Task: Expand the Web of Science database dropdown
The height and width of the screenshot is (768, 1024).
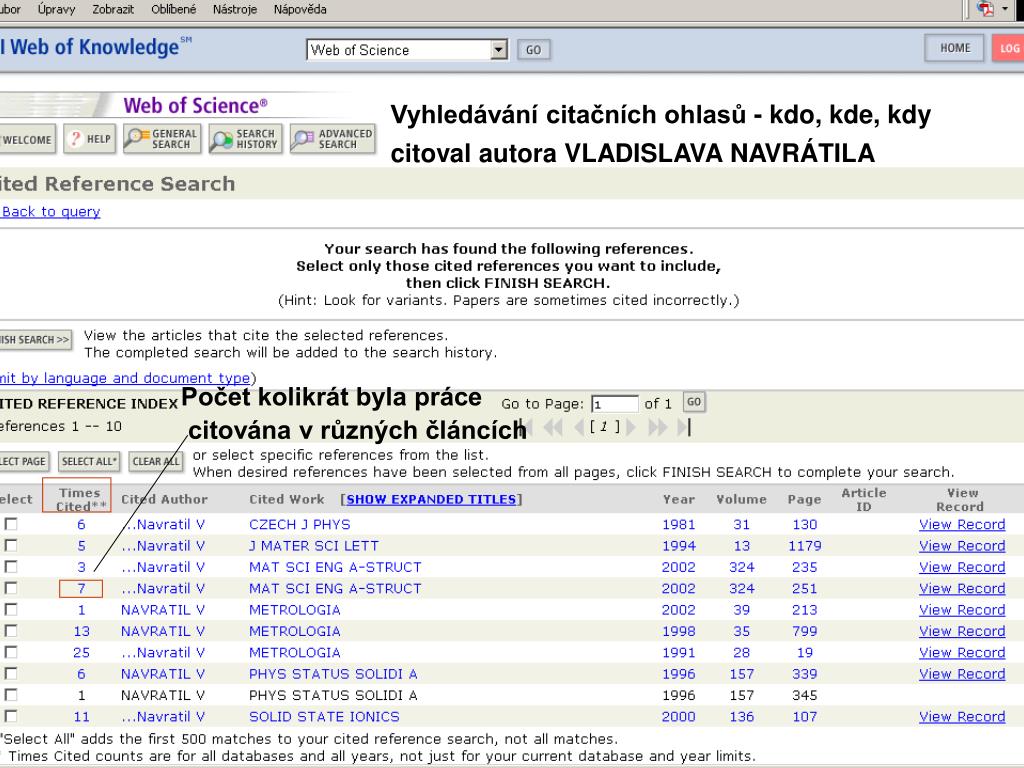Action: click(x=500, y=50)
